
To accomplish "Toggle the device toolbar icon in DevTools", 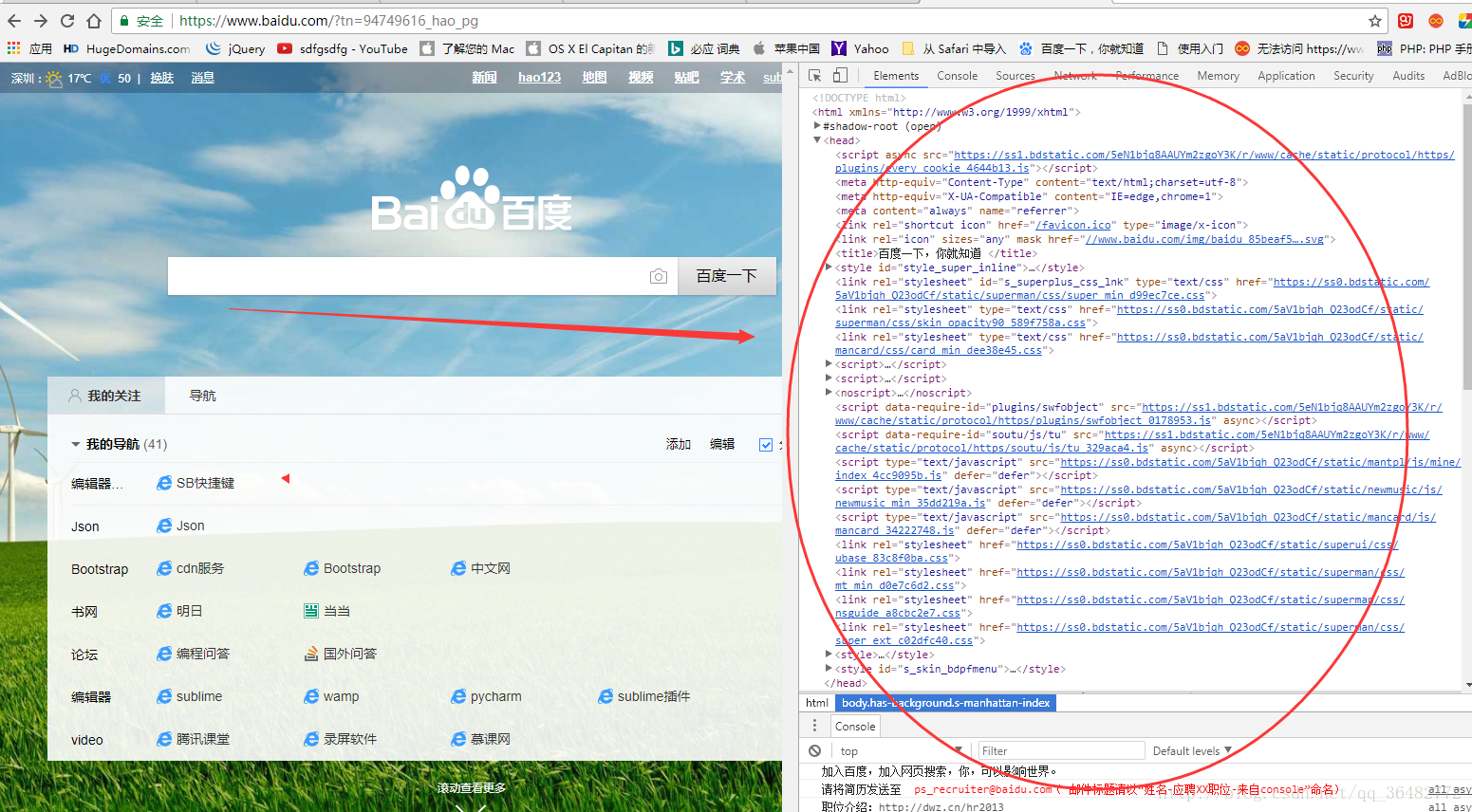I will 840,75.
